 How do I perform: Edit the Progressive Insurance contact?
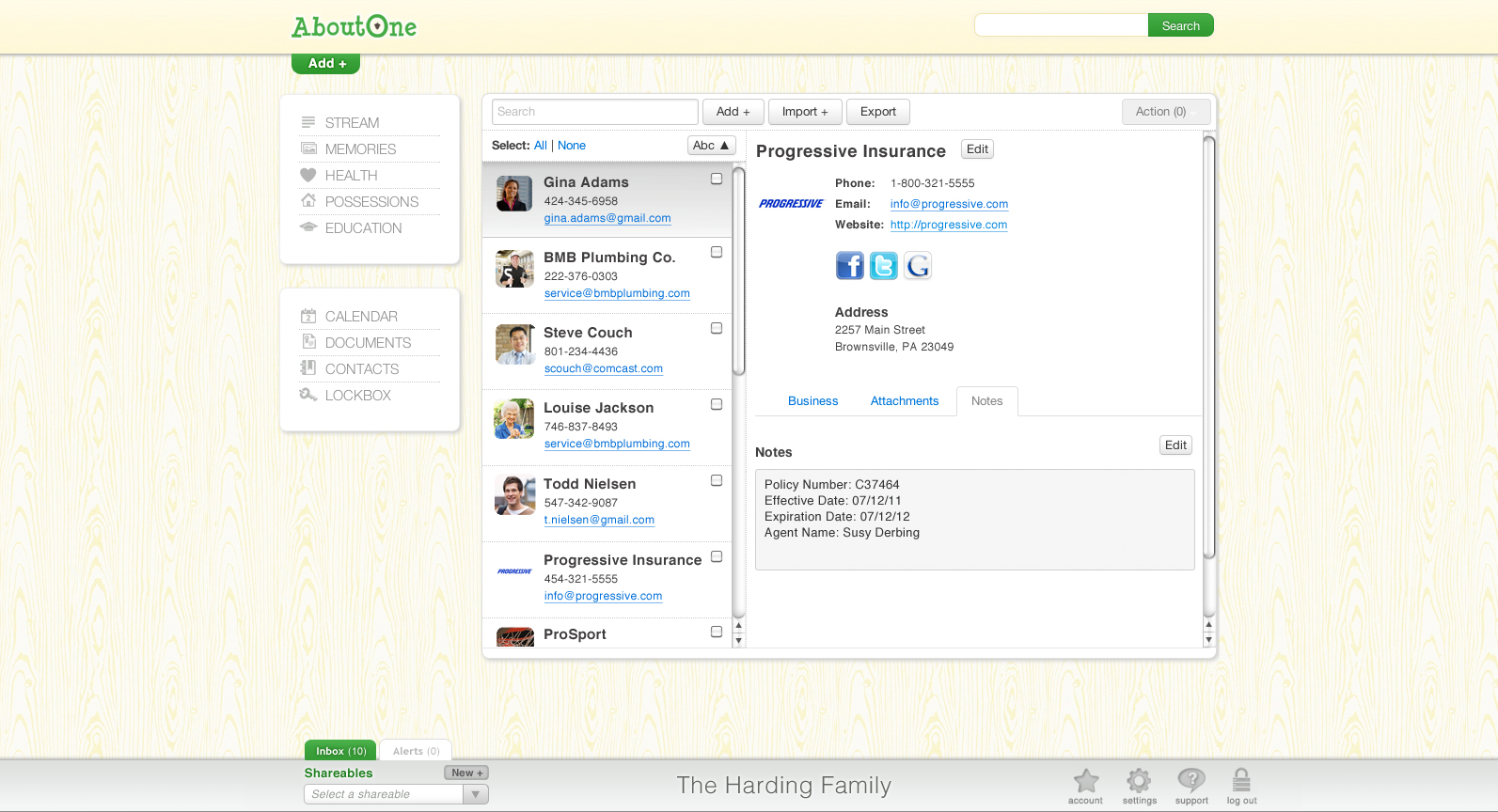(x=978, y=149)
